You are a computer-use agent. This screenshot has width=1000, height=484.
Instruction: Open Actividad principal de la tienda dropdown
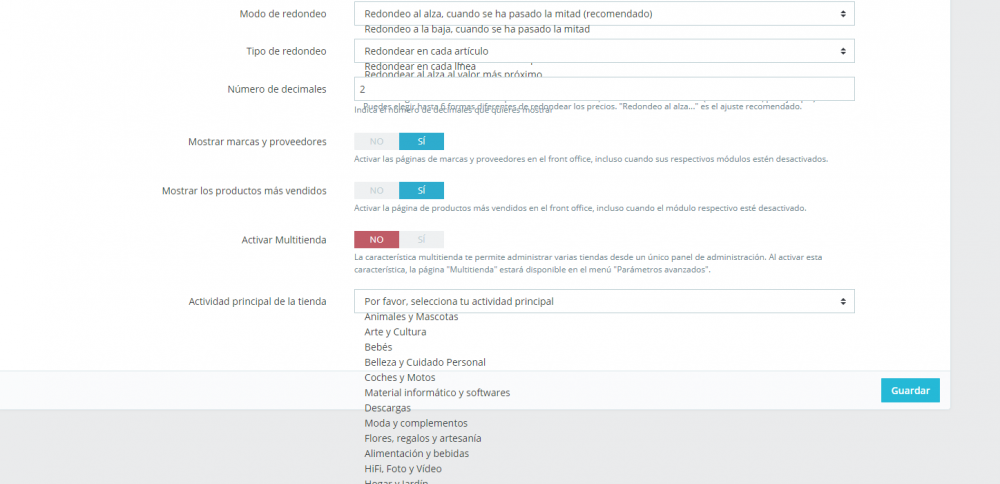click(604, 301)
